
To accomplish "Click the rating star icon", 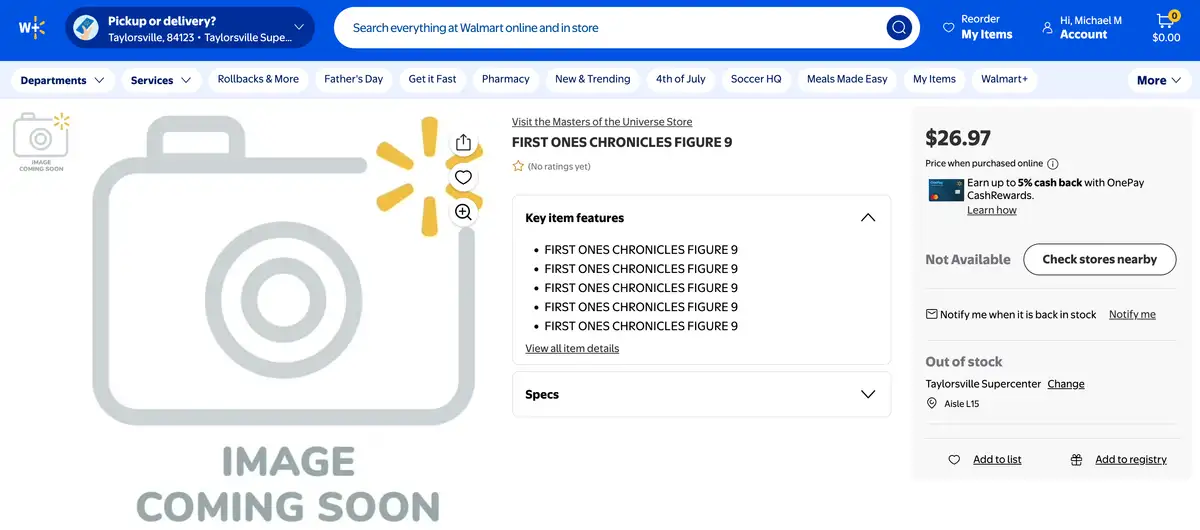I will (518, 166).
